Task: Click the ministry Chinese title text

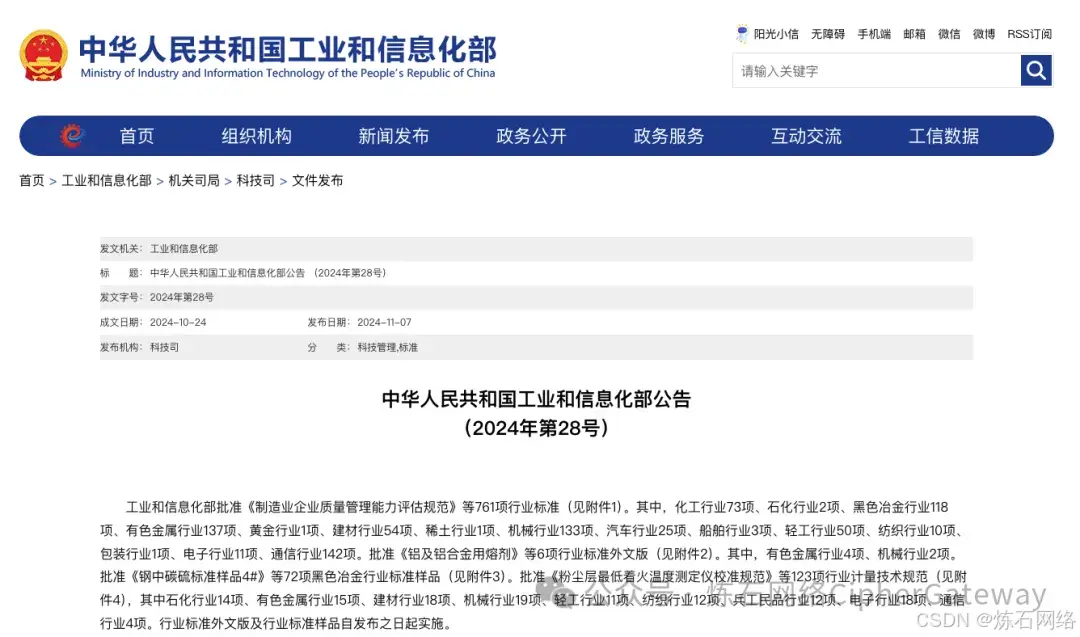Action: (288, 49)
